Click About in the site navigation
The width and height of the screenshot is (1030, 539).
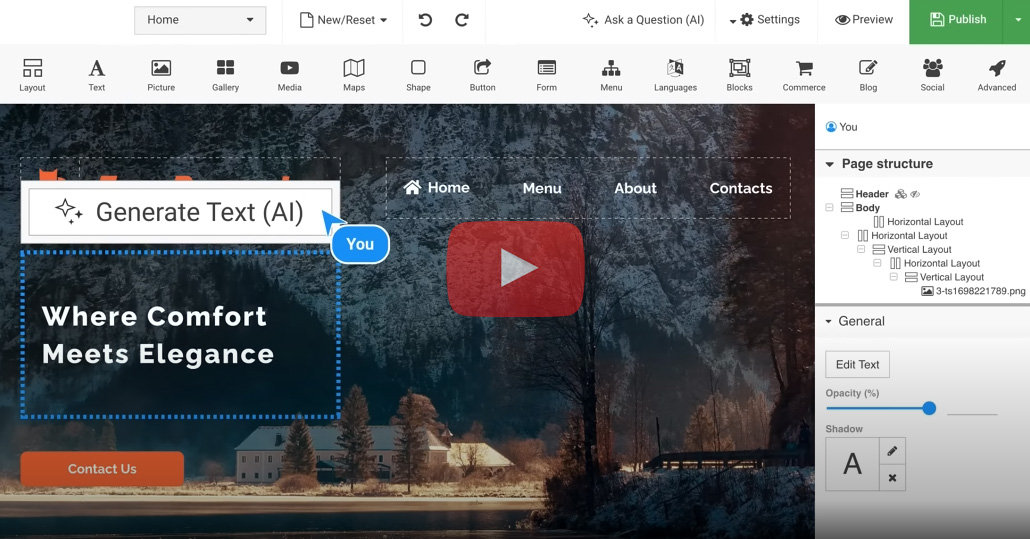pos(635,188)
